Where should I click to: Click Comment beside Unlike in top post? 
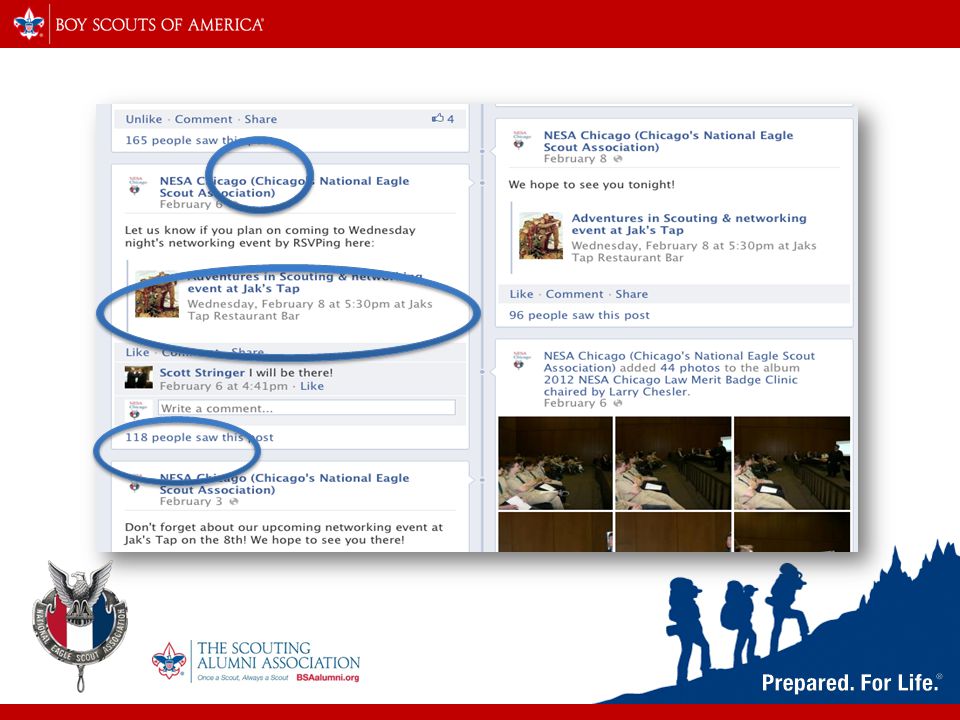coord(203,119)
